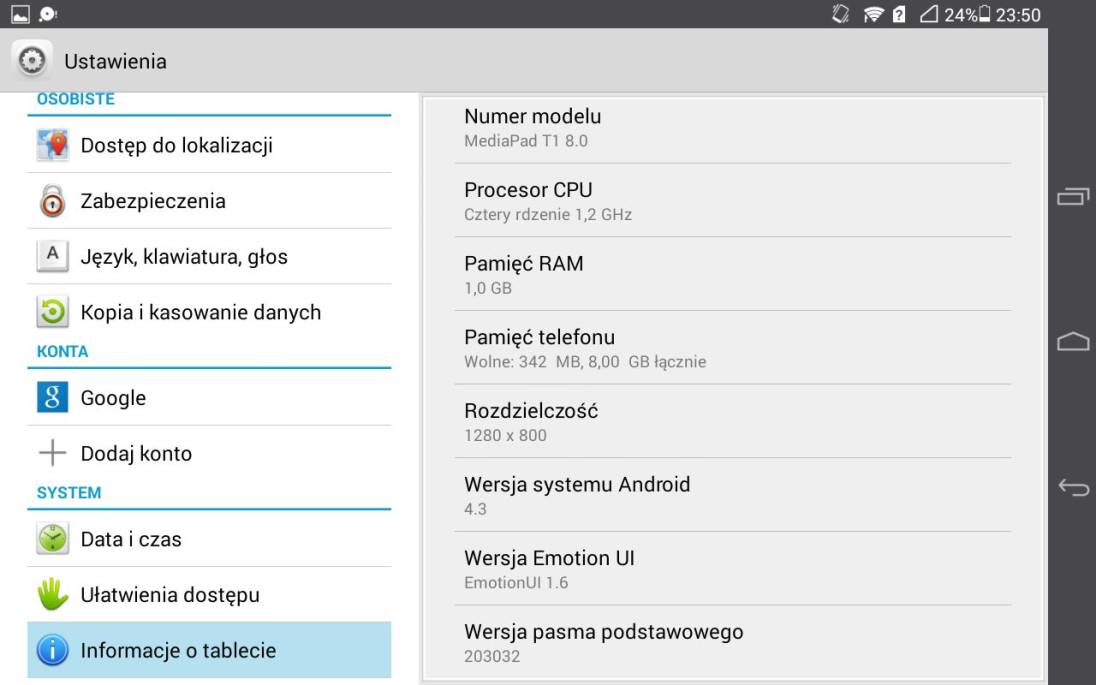The width and height of the screenshot is (1096, 685).
Task: Tap the picture notification icon in status bar
Action: coord(20,14)
